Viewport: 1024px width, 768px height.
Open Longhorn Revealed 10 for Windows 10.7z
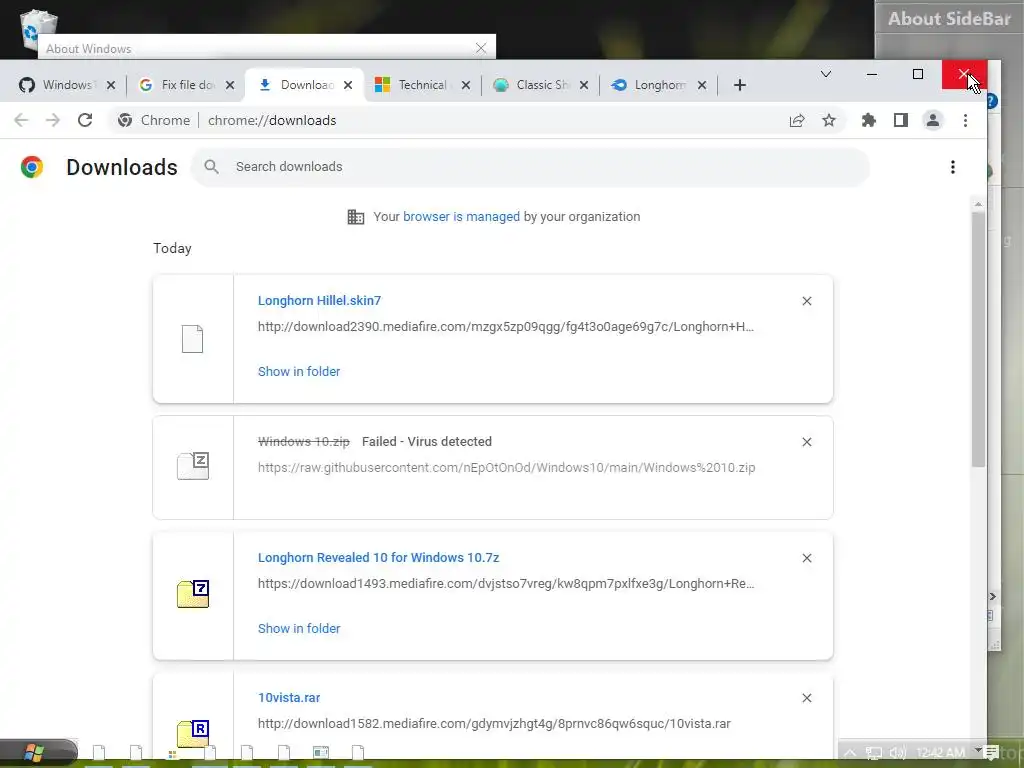click(x=378, y=558)
